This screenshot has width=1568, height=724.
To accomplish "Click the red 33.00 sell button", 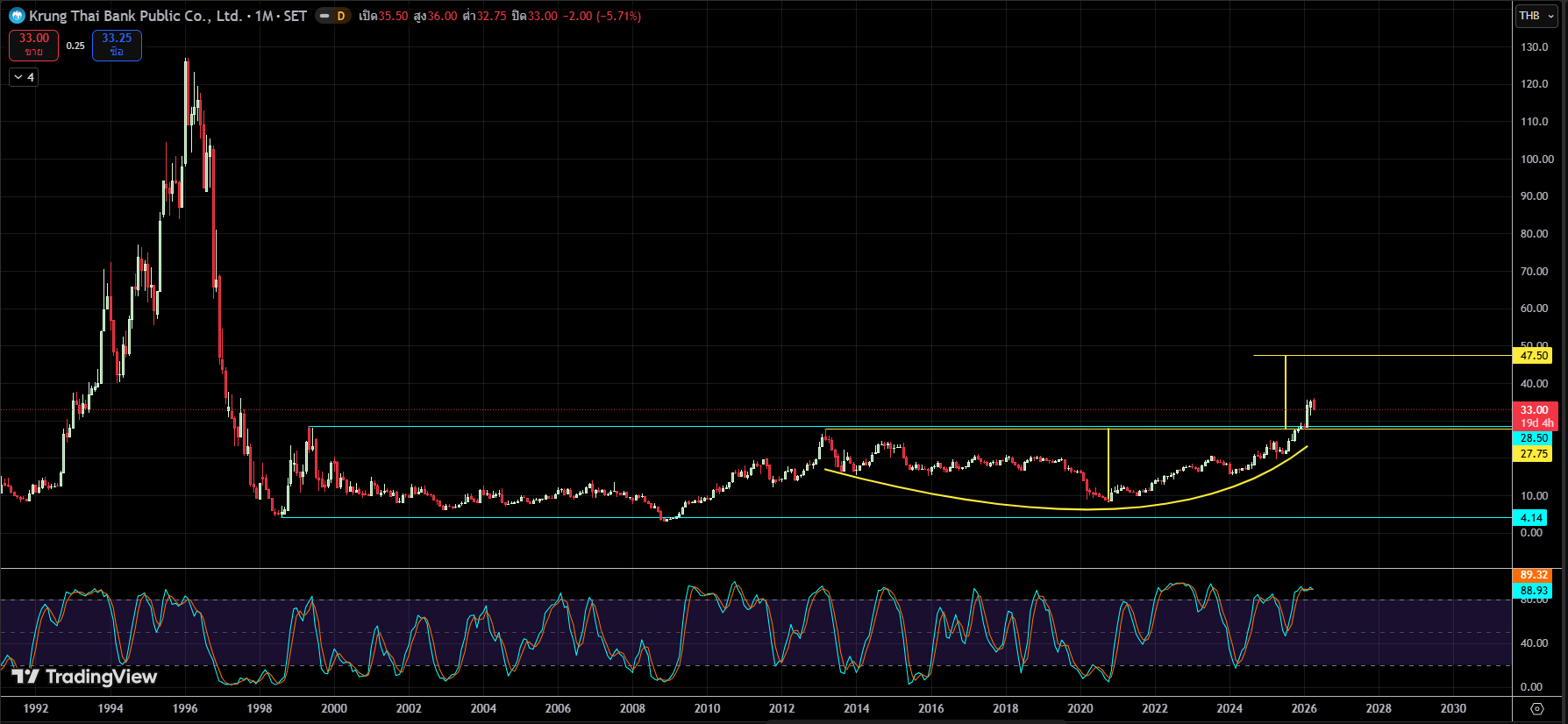I will click(34, 45).
